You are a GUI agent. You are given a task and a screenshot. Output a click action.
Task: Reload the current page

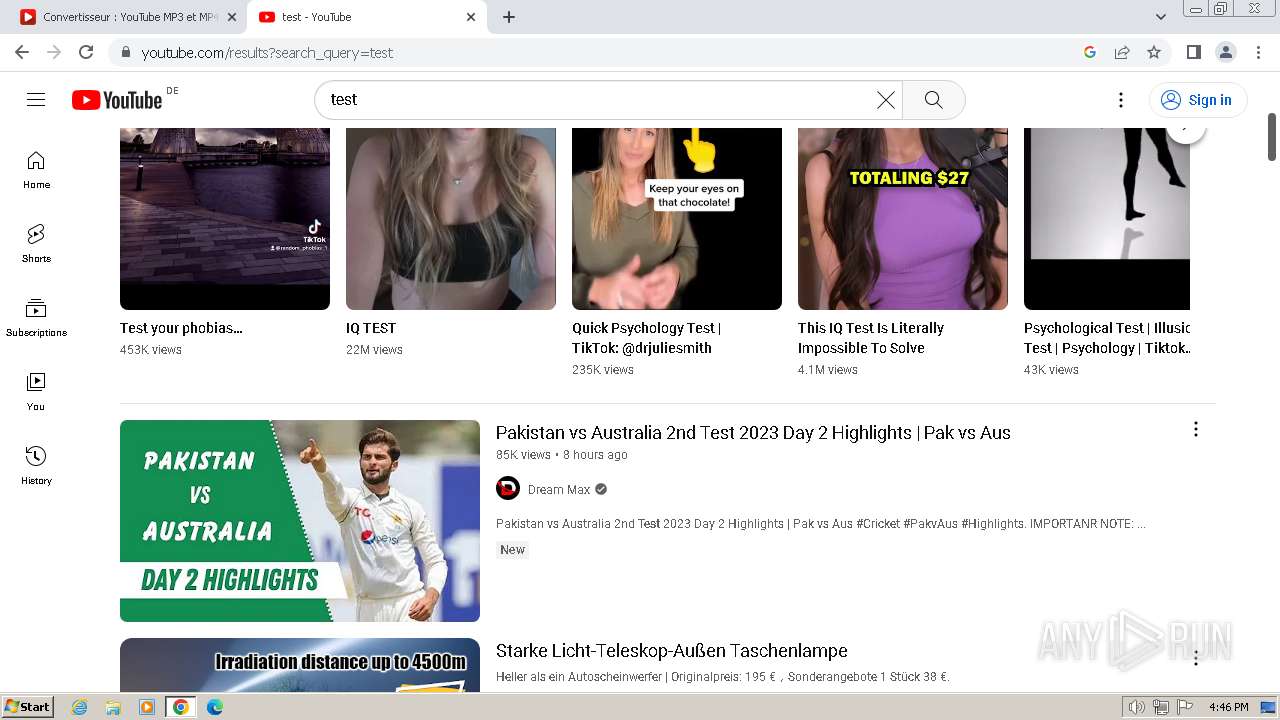pyautogui.click(x=86, y=52)
